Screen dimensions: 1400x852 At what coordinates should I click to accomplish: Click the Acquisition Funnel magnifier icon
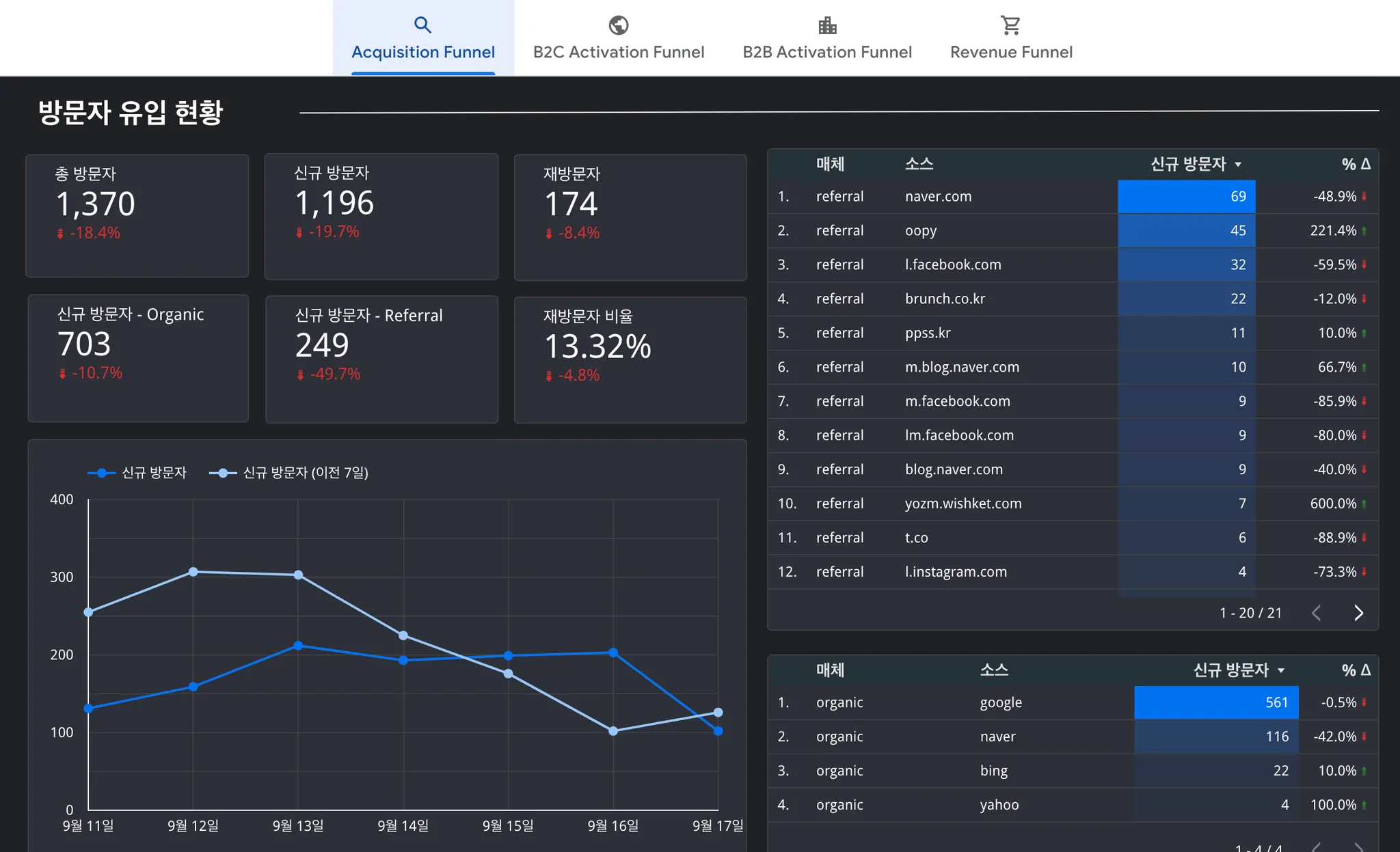point(422,25)
